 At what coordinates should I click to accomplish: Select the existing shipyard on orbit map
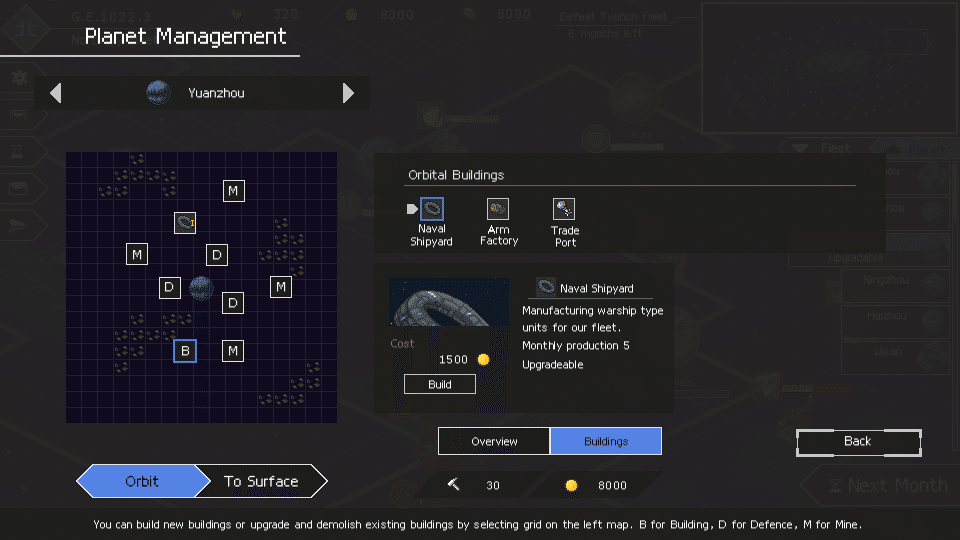pyautogui.click(x=185, y=223)
